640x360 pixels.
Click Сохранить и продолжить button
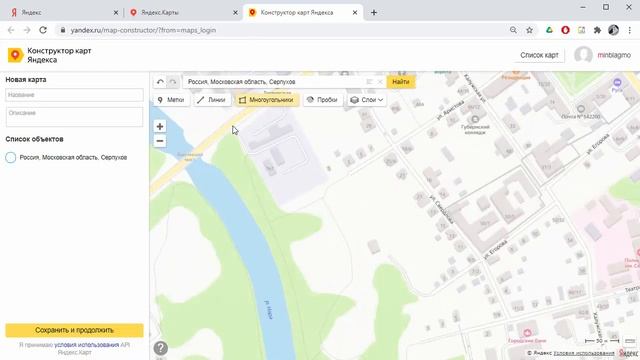[x=74, y=330]
